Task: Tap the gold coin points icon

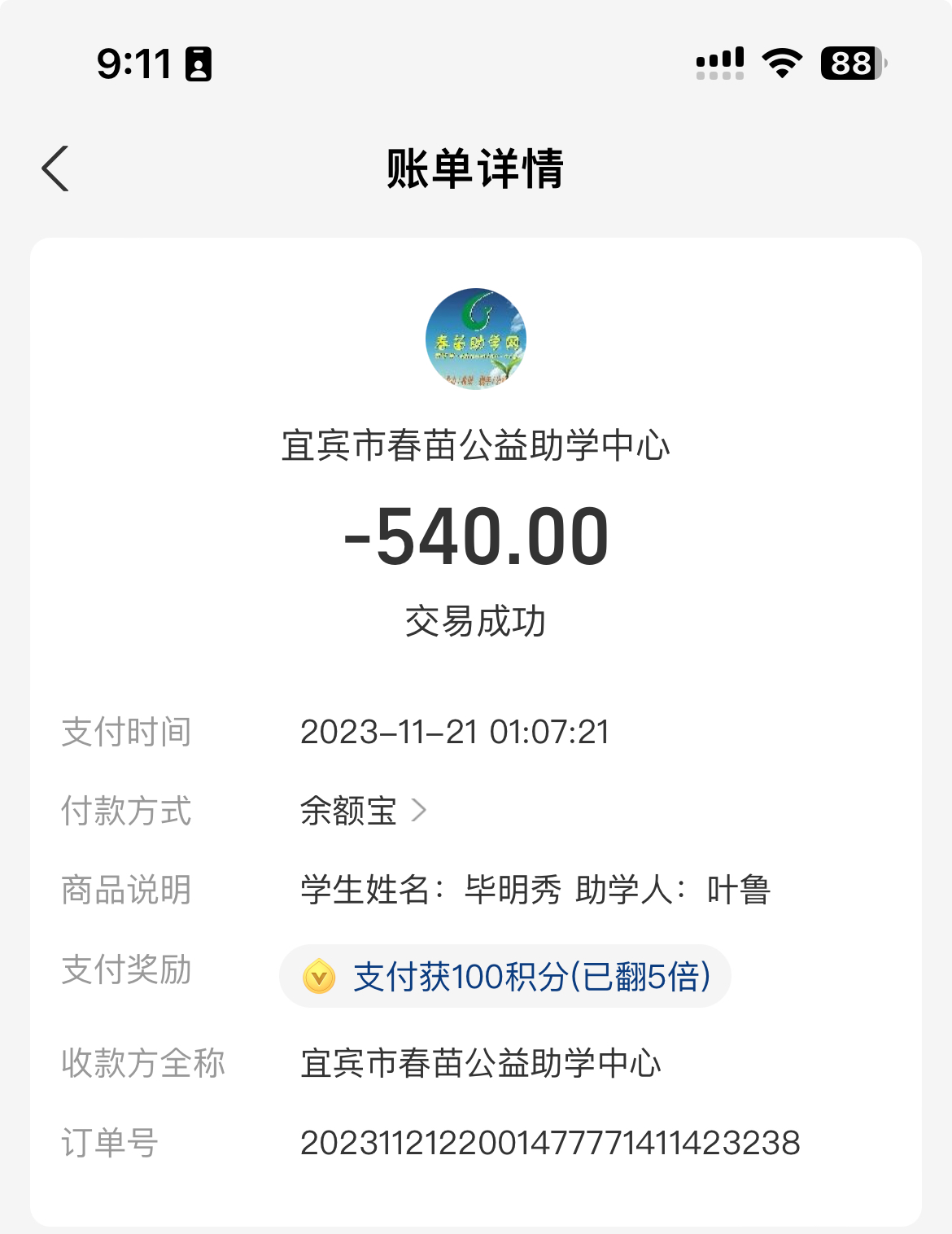Action: 319,976
